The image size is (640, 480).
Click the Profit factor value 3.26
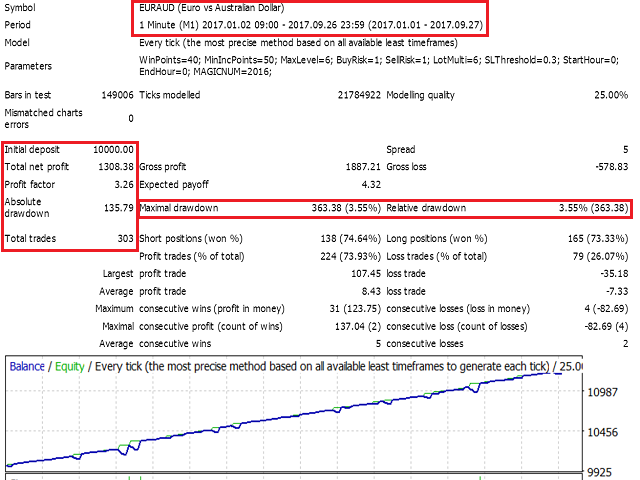click(x=120, y=185)
